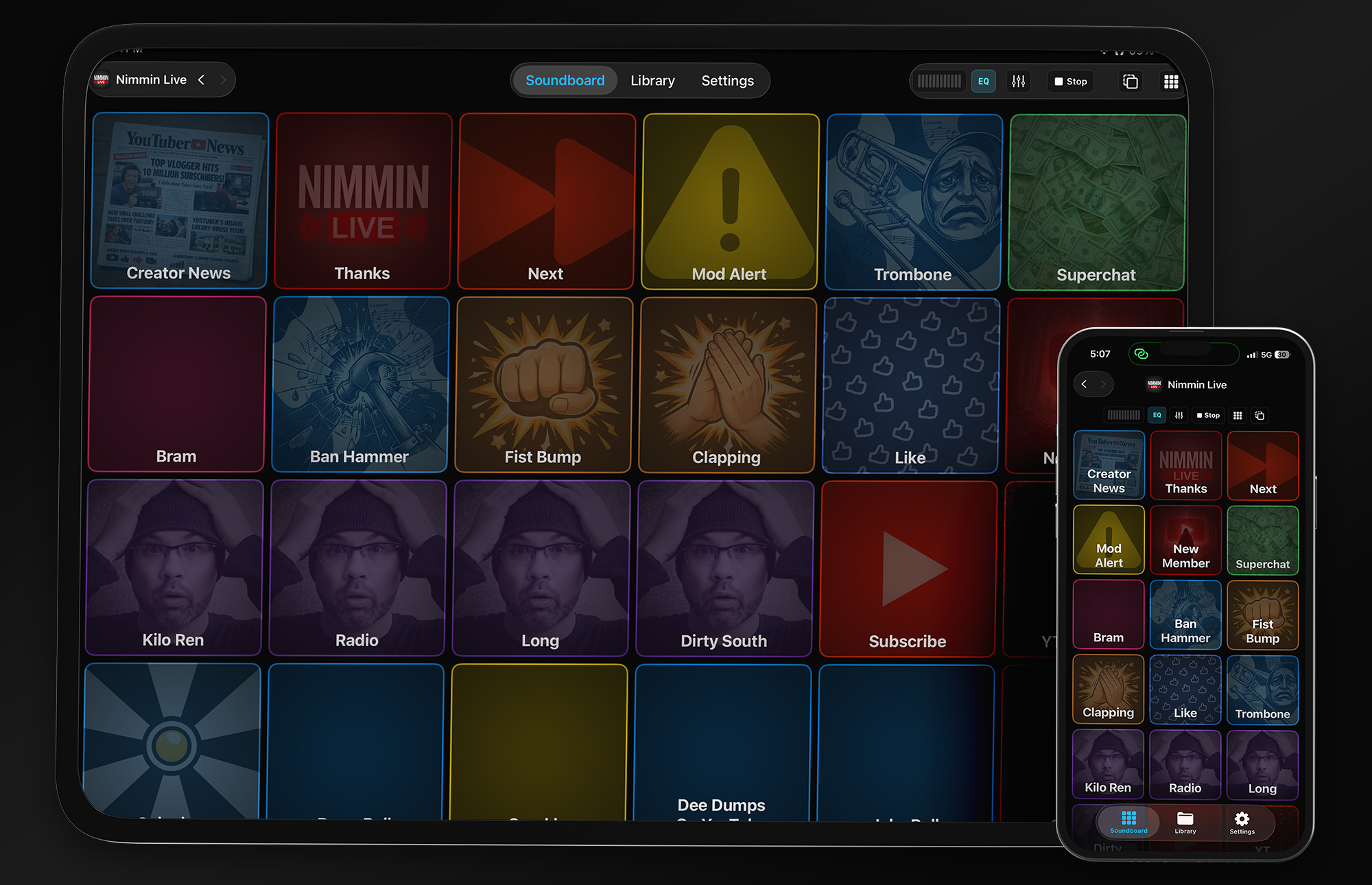Open the Settings tab on iPad
1372x885 pixels.
727,81
